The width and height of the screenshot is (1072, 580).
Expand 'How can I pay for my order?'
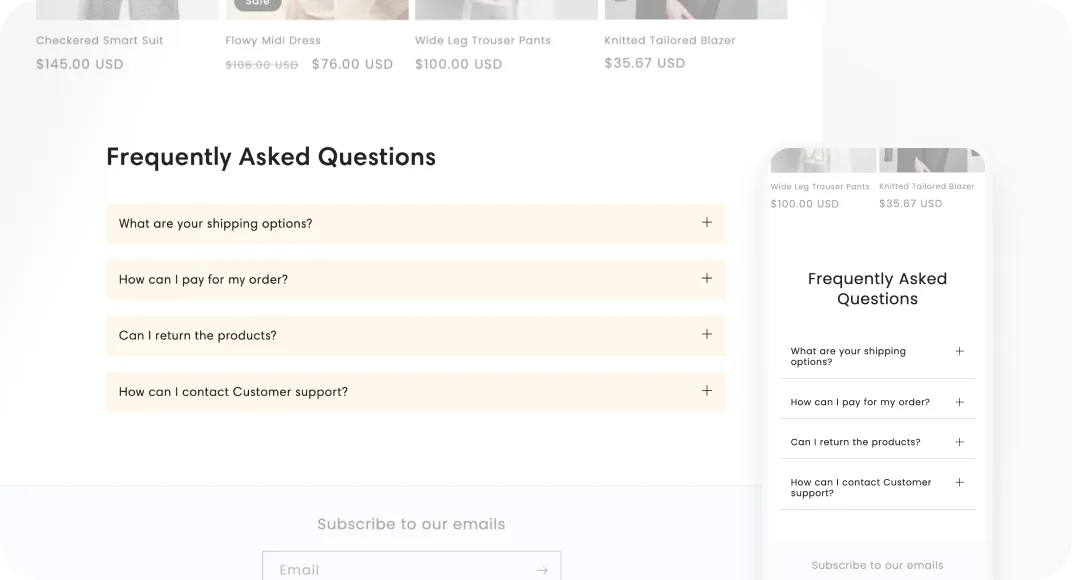tap(416, 279)
